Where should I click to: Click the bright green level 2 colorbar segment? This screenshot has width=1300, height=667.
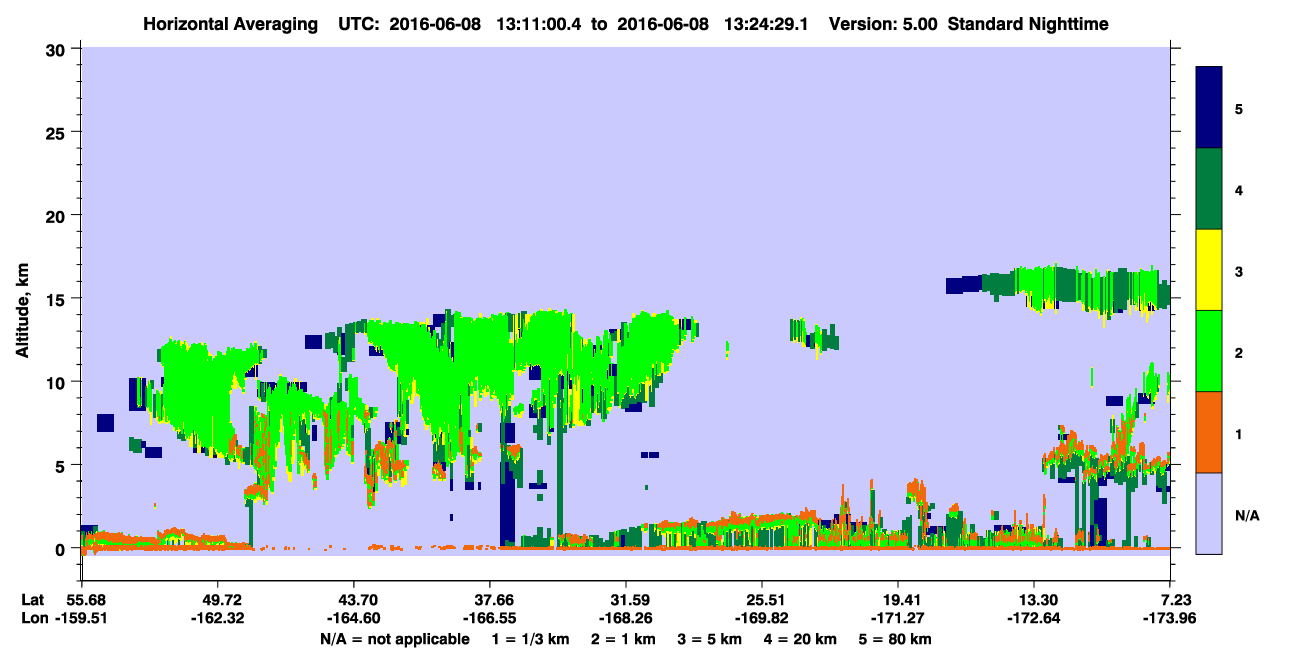[x=1209, y=351]
